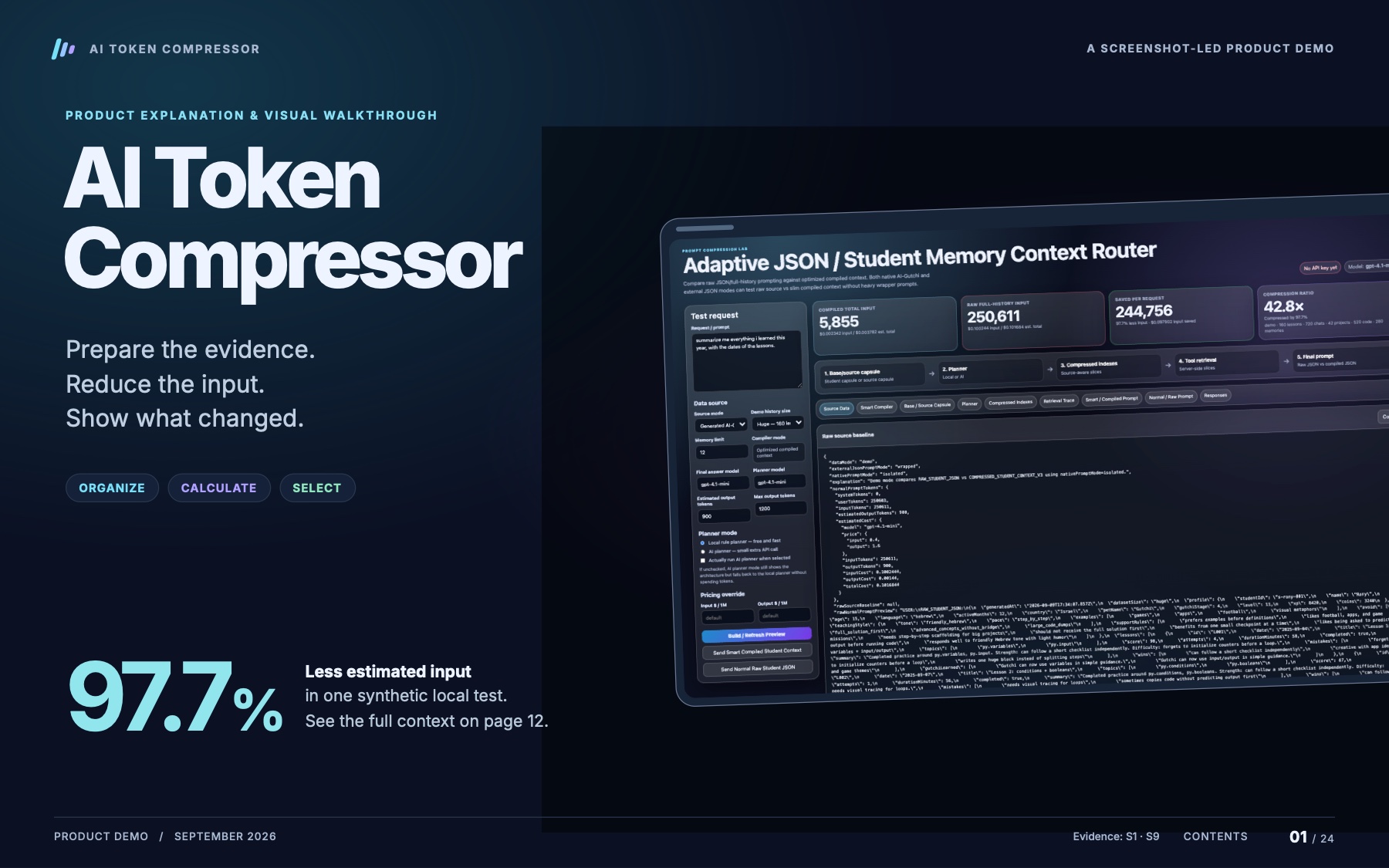The image size is (1389, 868).
Task: Click the 'Evidence: S1 · S9' footer text
Action: (x=1116, y=836)
